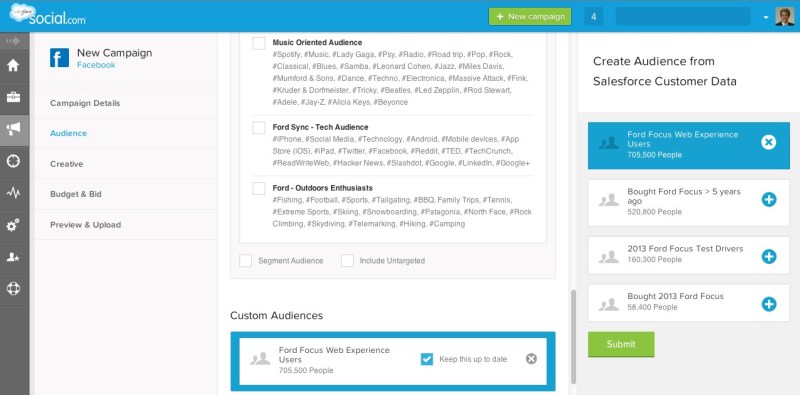Click people icon on selected blue audience card
Image resolution: width=800 pixels, height=395 pixels.
pyautogui.click(x=609, y=143)
